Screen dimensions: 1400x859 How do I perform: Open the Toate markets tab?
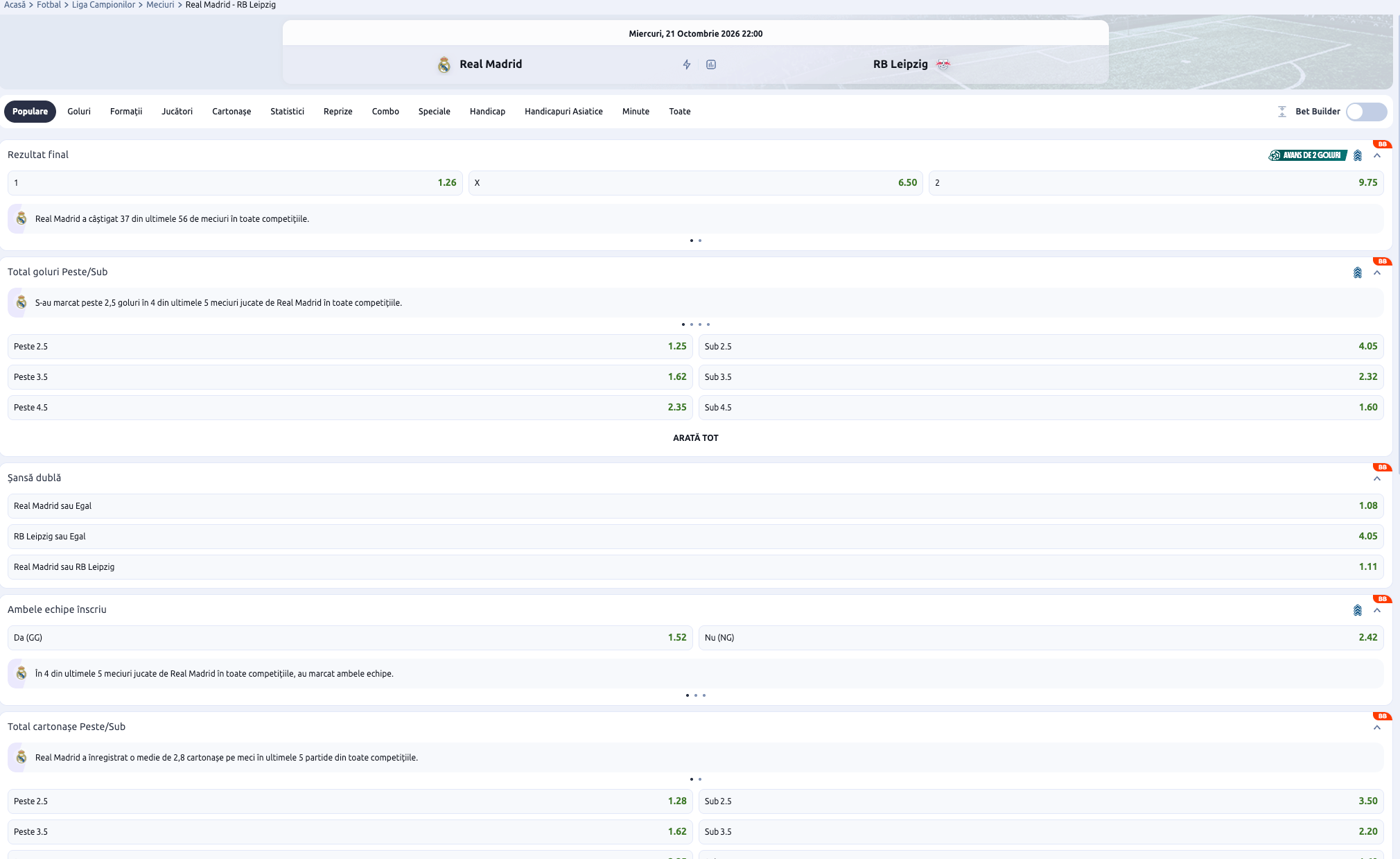coord(679,112)
